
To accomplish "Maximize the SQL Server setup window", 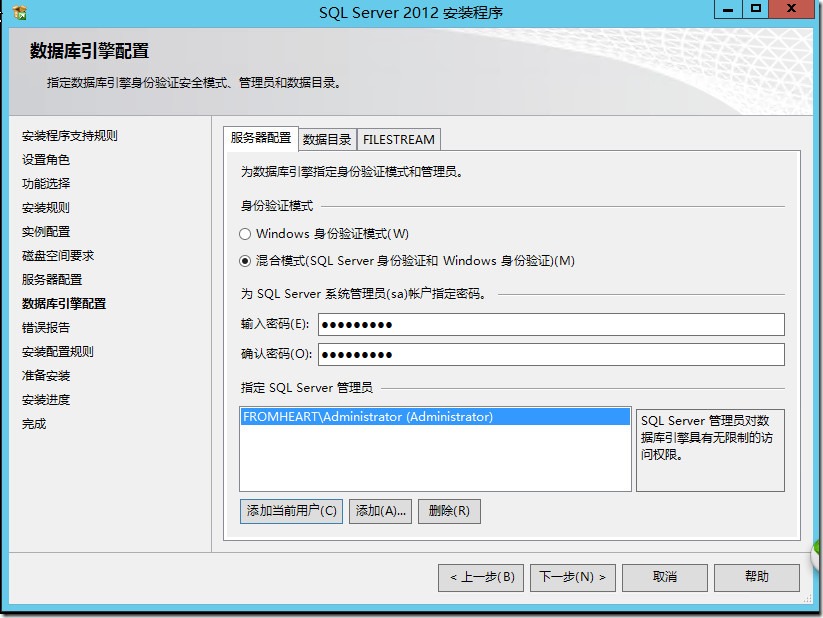I will 756,9.
